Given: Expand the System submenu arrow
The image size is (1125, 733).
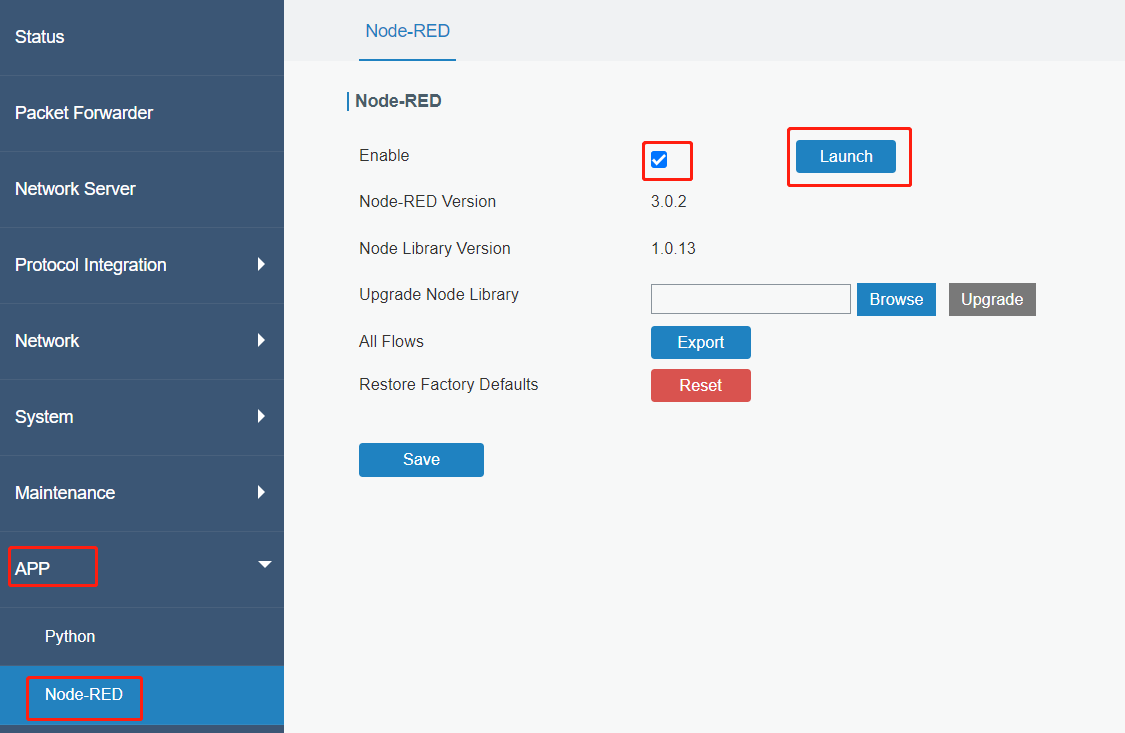Looking at the screenshot, I should (261, 416).
